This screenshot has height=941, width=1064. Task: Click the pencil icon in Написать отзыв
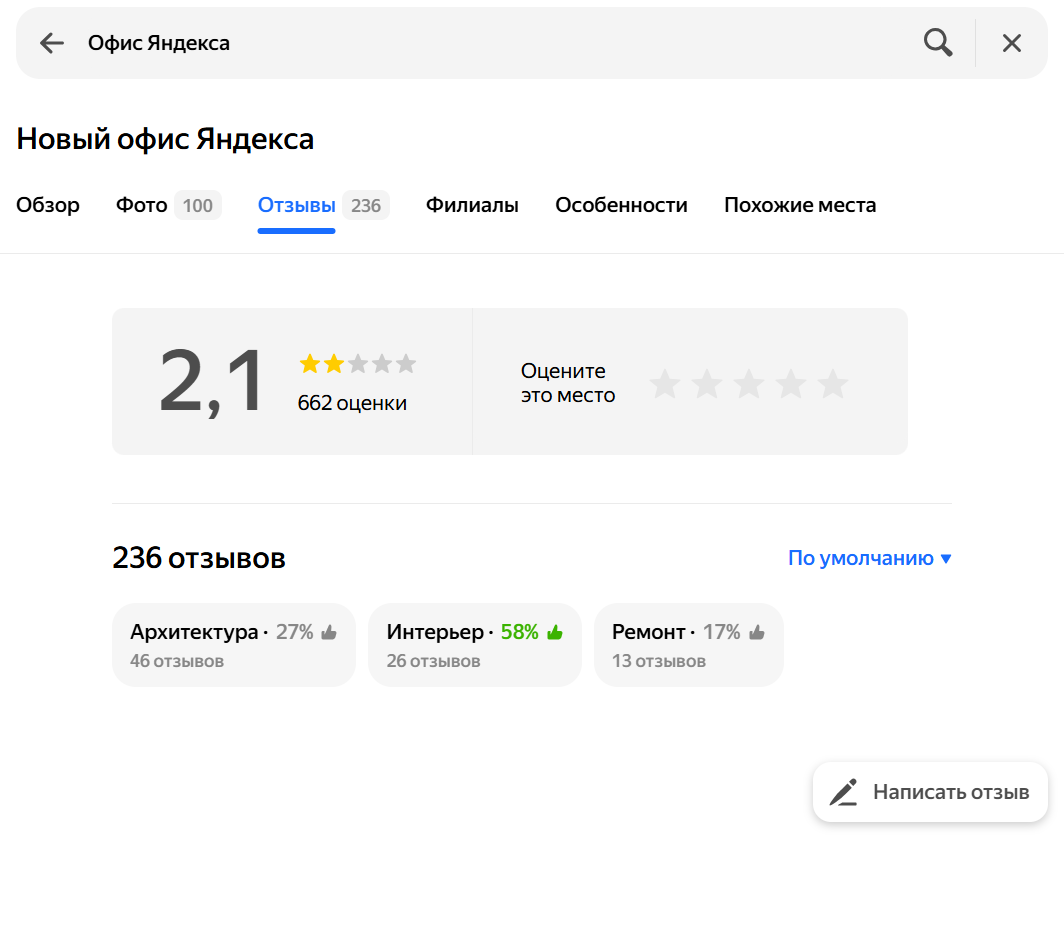[x=843, y=792]
